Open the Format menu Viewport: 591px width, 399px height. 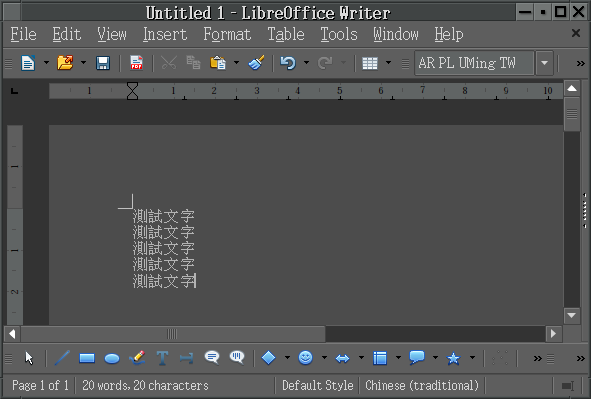[x=227, y=34]
